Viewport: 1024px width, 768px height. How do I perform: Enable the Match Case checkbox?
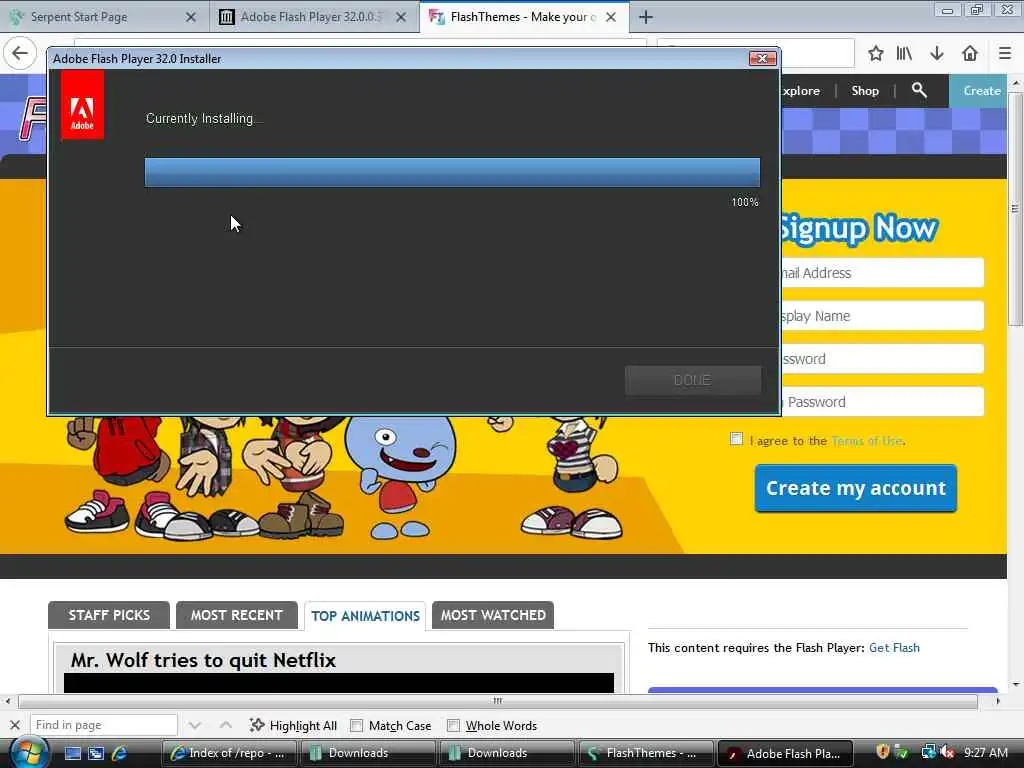[x=357, y=726]
